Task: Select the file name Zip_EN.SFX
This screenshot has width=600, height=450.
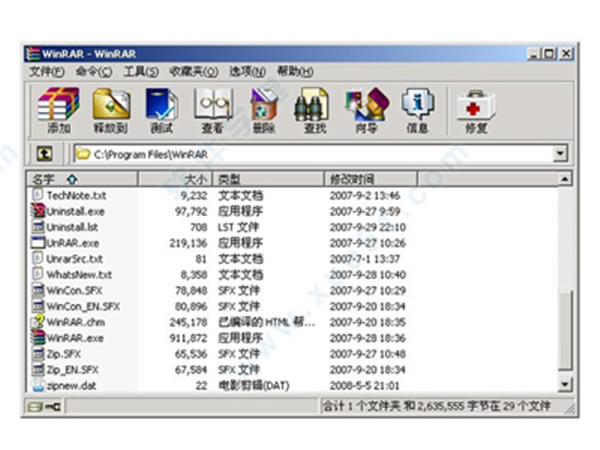Action: tap(72, 370)
